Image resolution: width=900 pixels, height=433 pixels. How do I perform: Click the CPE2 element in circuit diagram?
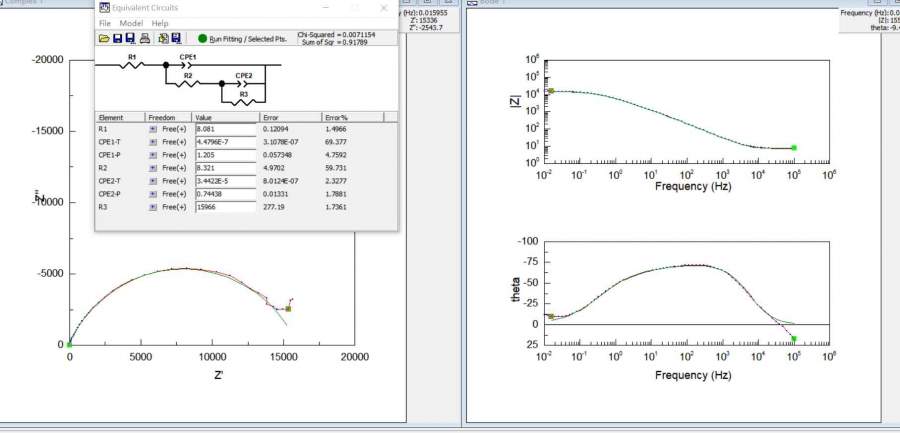pos(245,83)
